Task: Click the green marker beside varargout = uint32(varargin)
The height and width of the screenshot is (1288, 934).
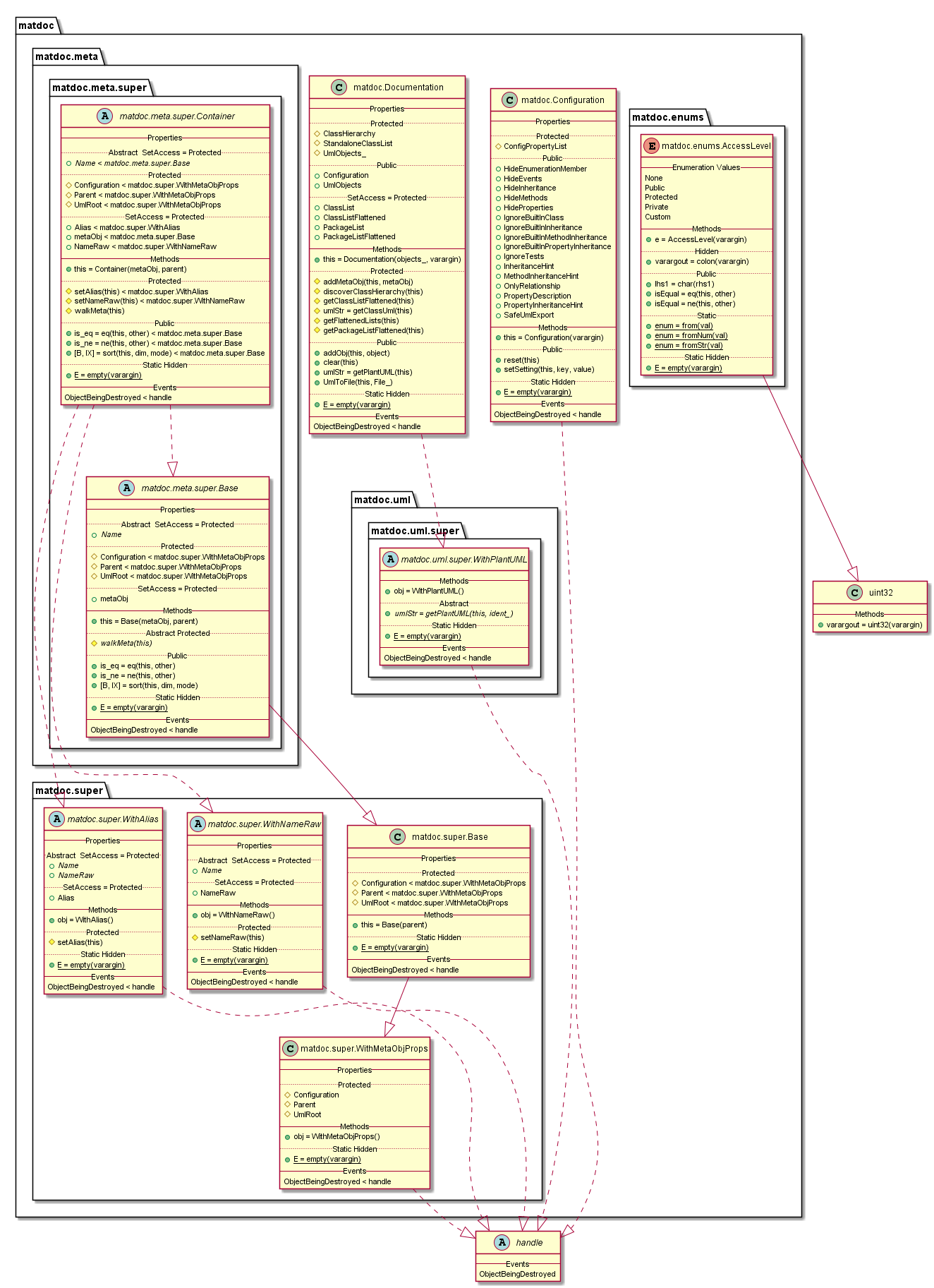Action: [820, 625]
